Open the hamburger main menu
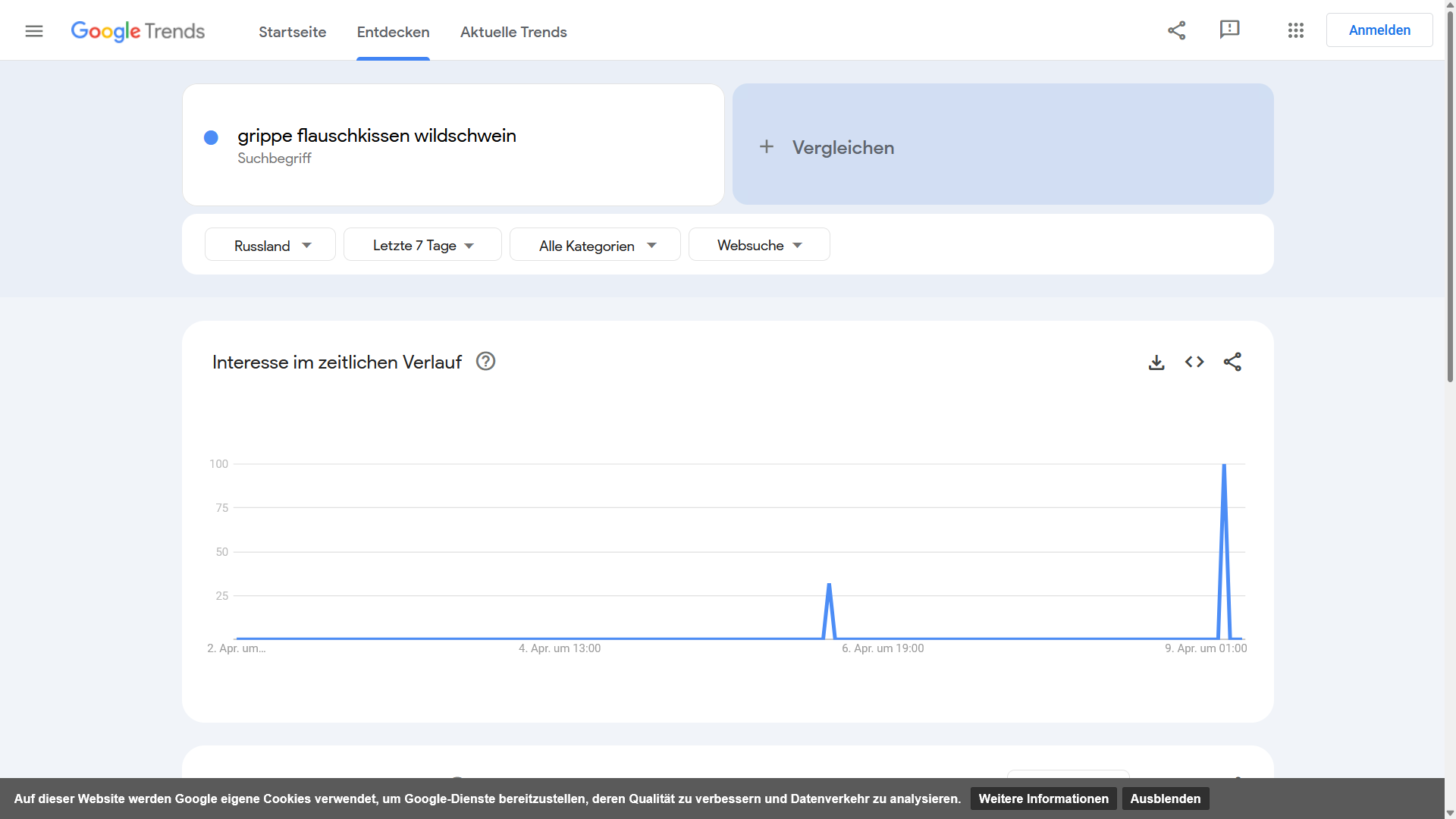This screenshot has width=1456, height=819. [34, 31]
